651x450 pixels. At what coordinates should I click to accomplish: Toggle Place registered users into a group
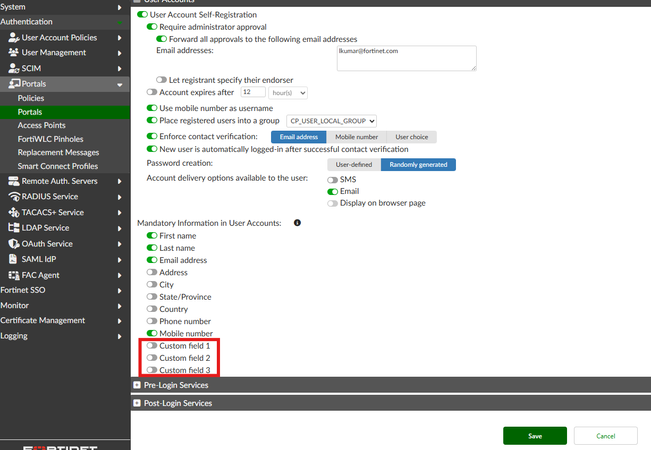tap(152, 120)
